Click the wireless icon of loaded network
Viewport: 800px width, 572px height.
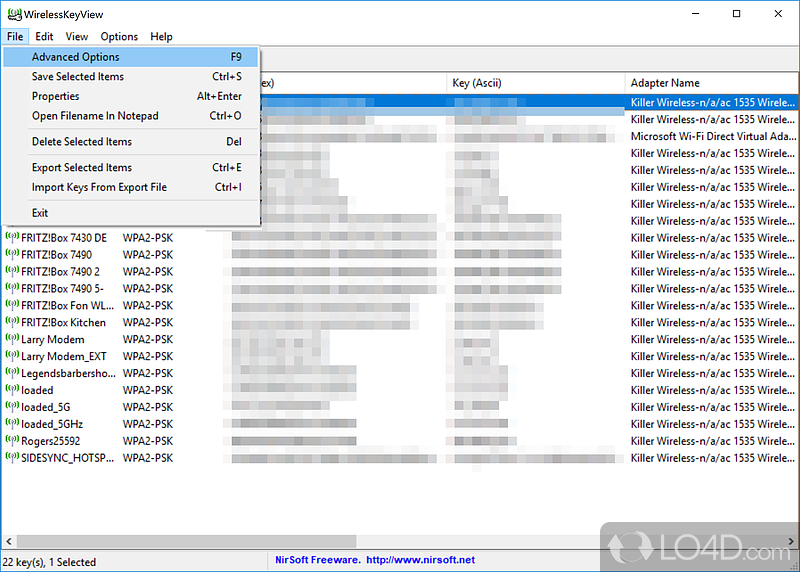click(12, 389)
